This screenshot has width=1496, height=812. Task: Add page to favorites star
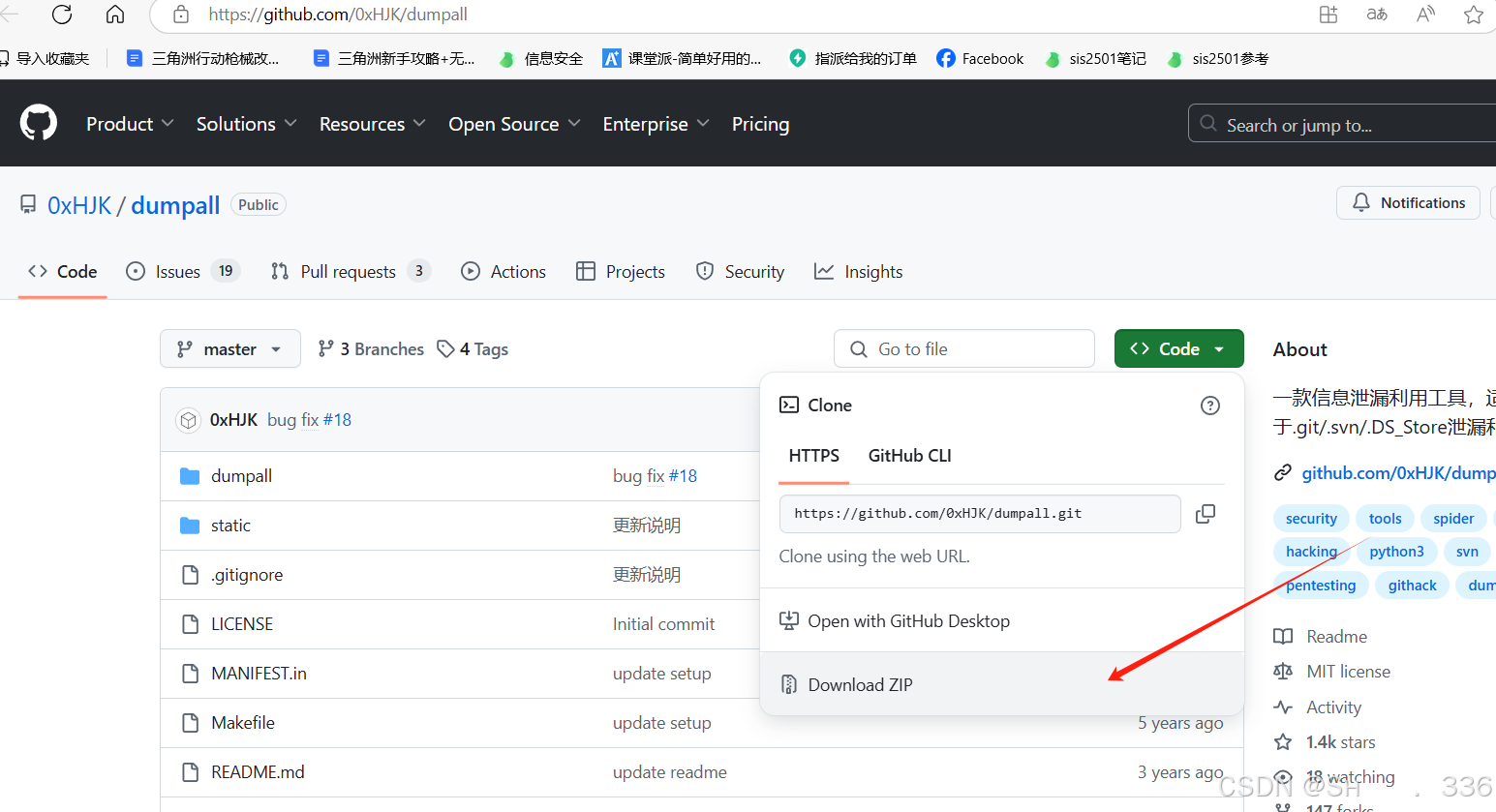point(1474,15)
